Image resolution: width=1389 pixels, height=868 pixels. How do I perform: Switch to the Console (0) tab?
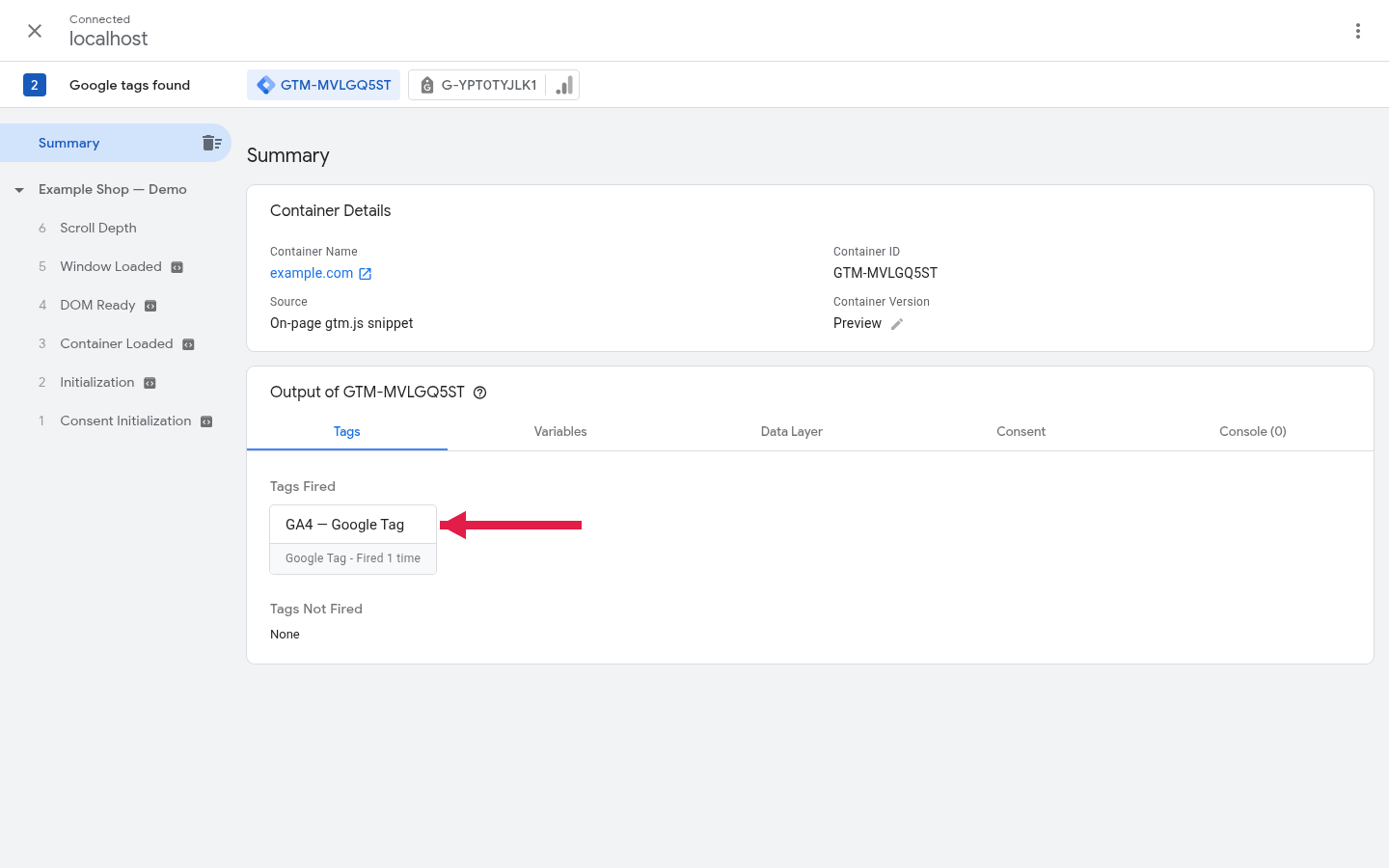coord(1253,431)
